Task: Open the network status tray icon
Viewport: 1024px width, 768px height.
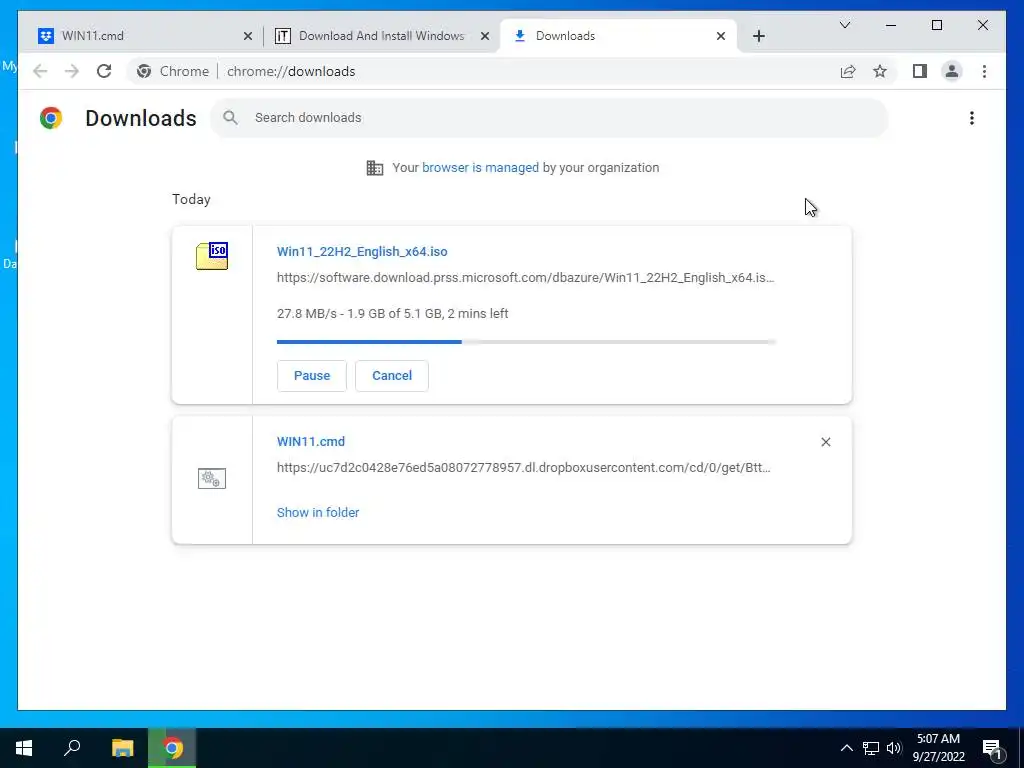Action: click(871, 748)
